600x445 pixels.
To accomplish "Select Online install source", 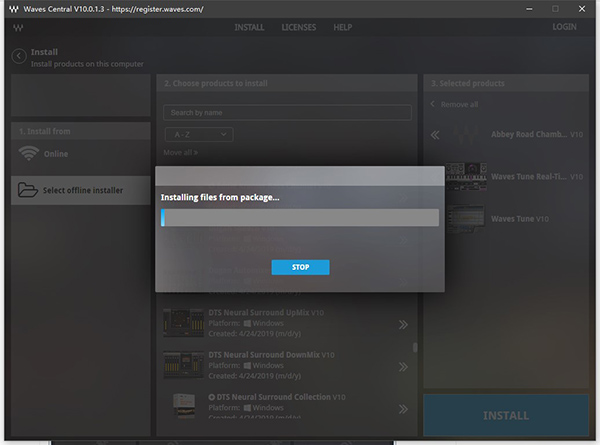I will point(81,154).
